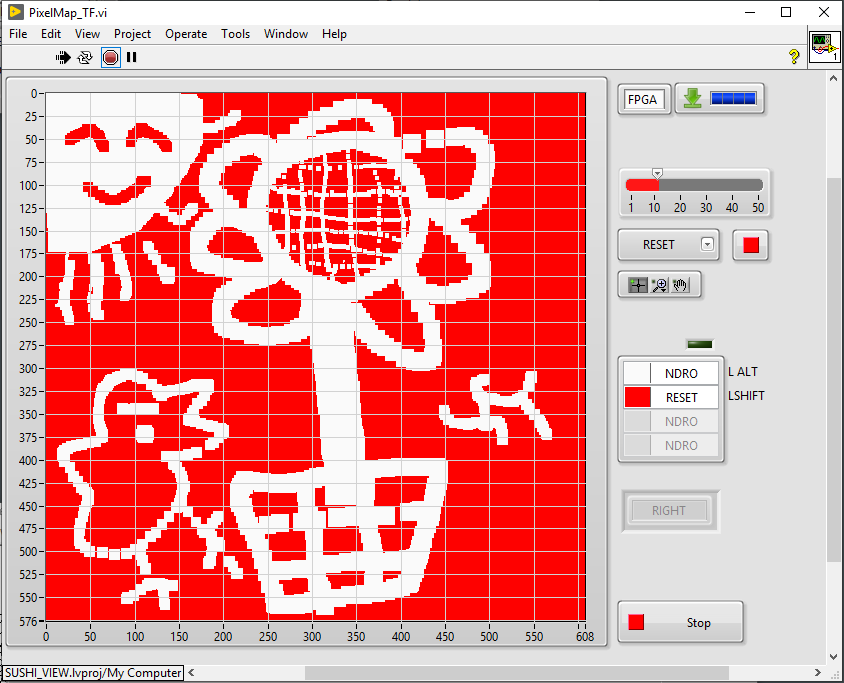The height and width of the screenshot is (683, 844).
Task: Click the green FPGA download arrow
Action: click(x=692, y=98)
